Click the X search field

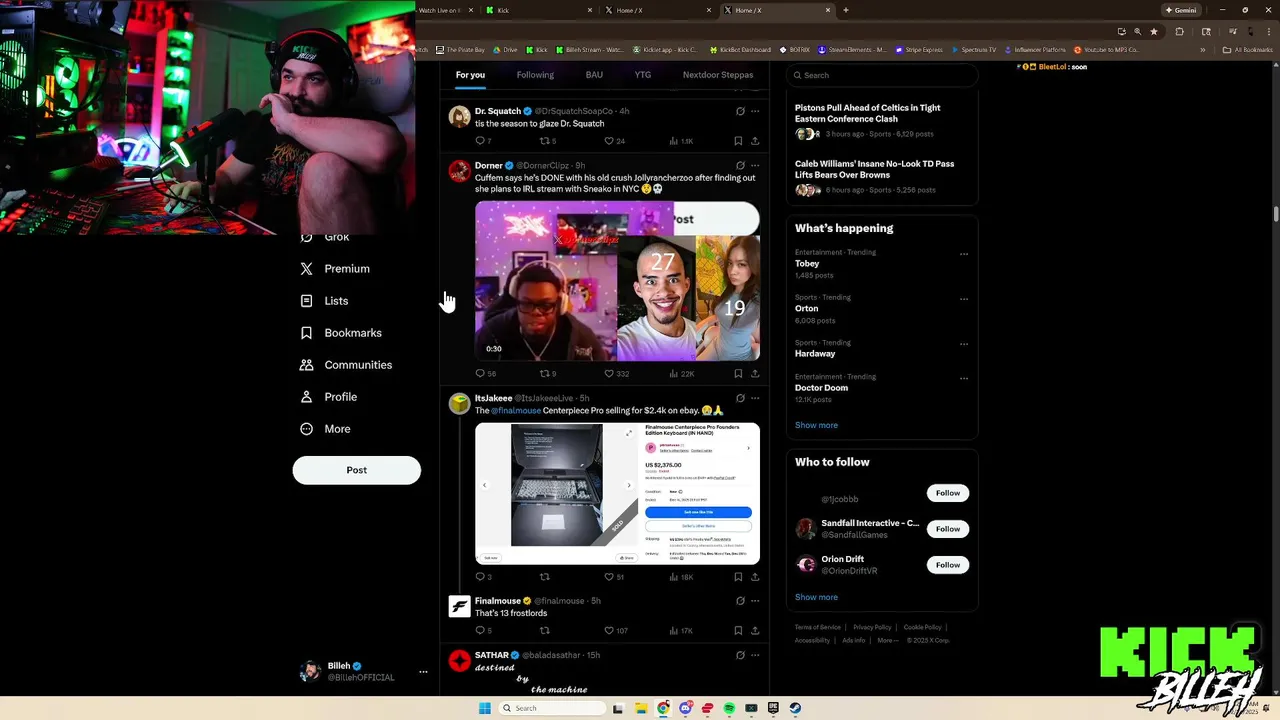coord(881,75)
